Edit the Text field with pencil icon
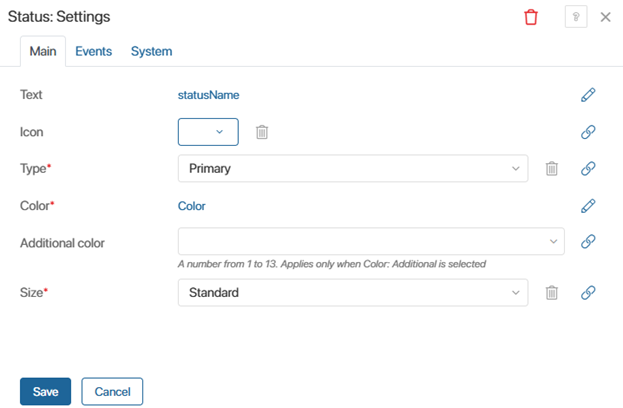Viewport: 623px width, 408px height. point(588,95)
